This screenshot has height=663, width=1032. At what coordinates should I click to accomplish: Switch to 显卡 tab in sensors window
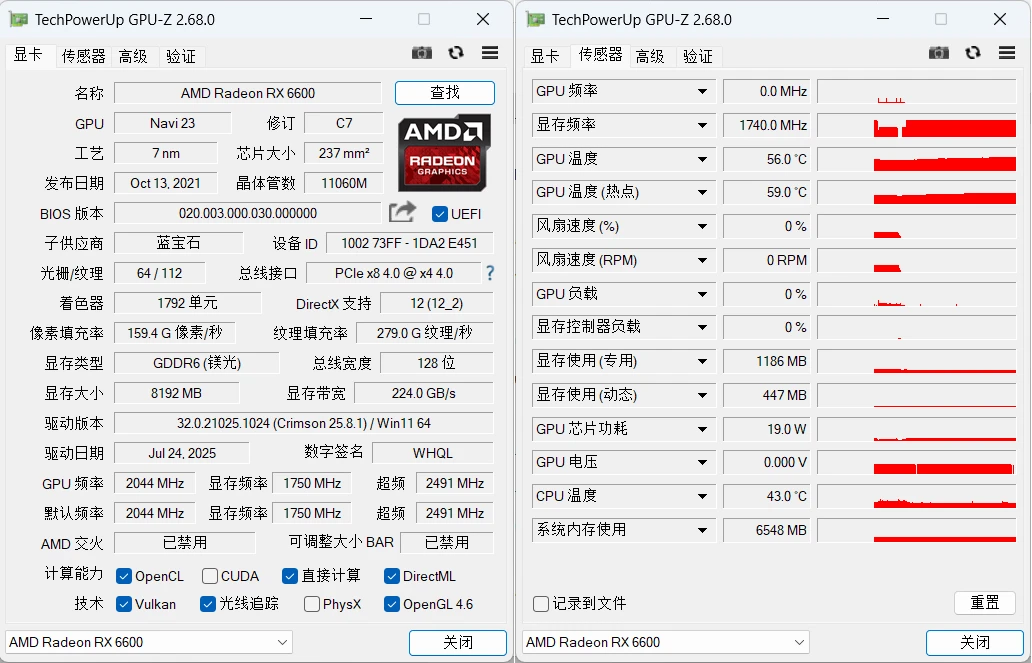pos(545,57)
